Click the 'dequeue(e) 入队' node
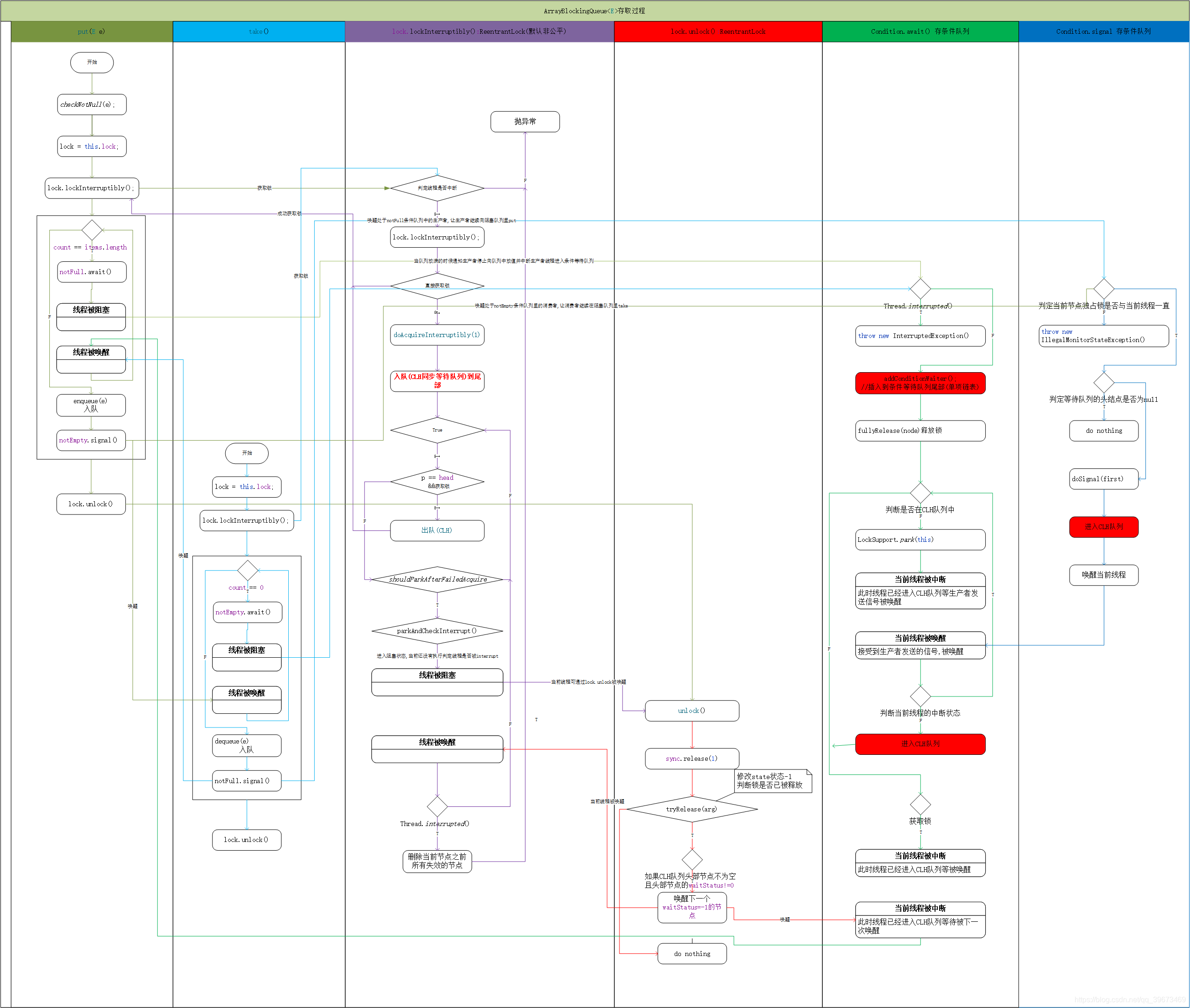 coord(247,746)
